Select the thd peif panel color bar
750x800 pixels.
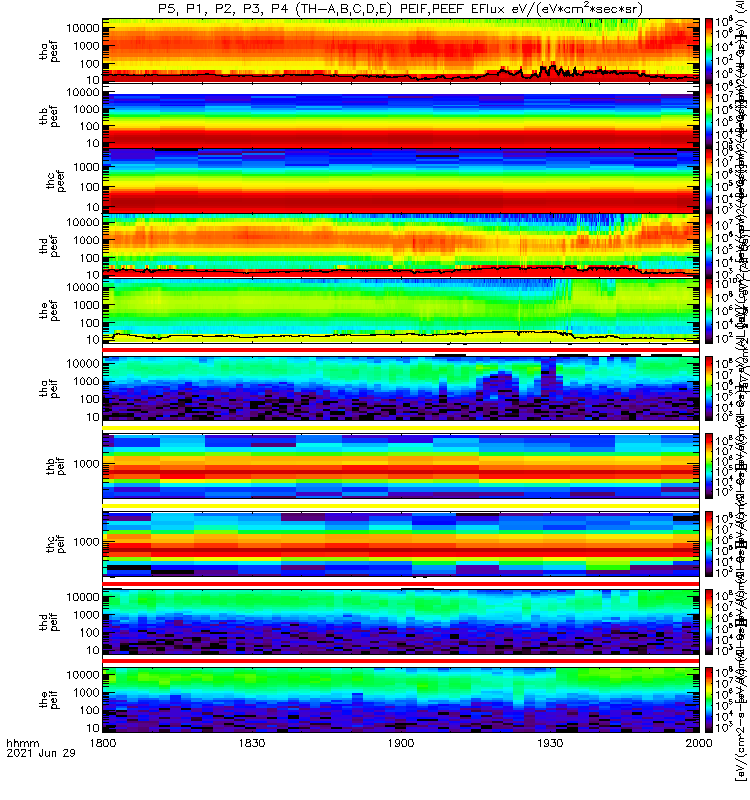(x=709, y=621)
